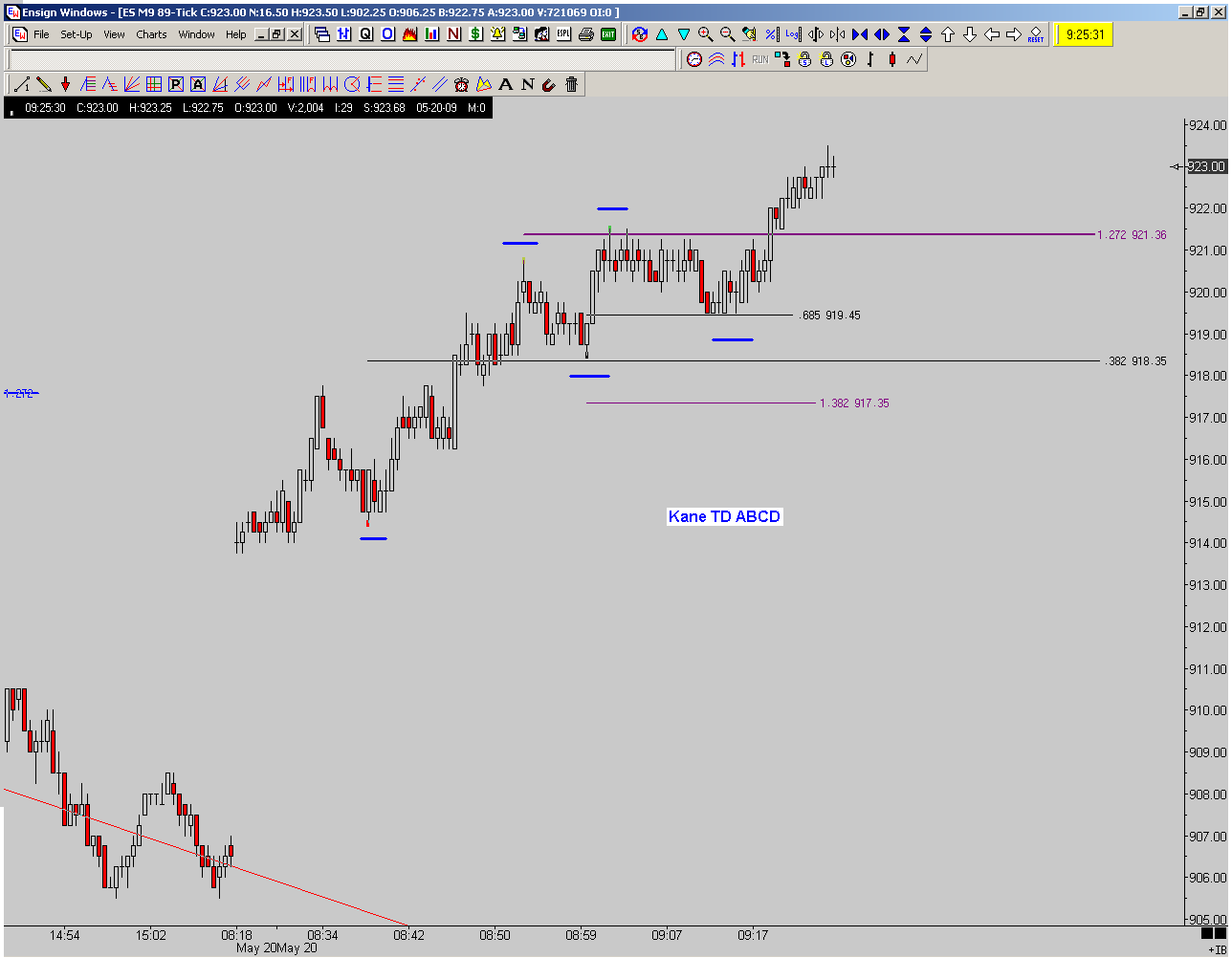1232x958 pixels.
Task: Select the red candlestick chart style
Action: 892,59
